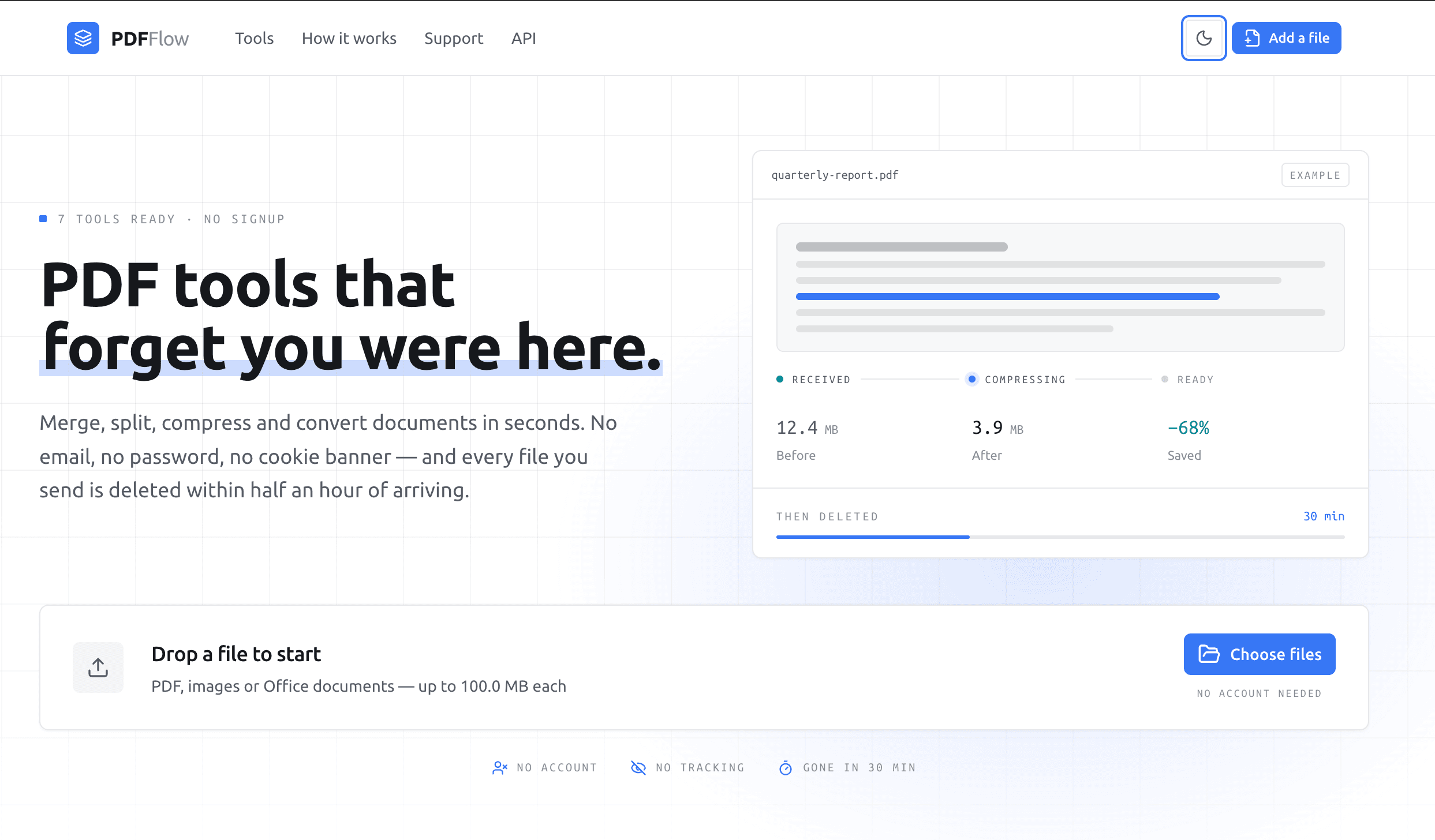Click the RECEIVED status step
The width and height of the screenshot is (1435, 840).
[x=813, y=380]
